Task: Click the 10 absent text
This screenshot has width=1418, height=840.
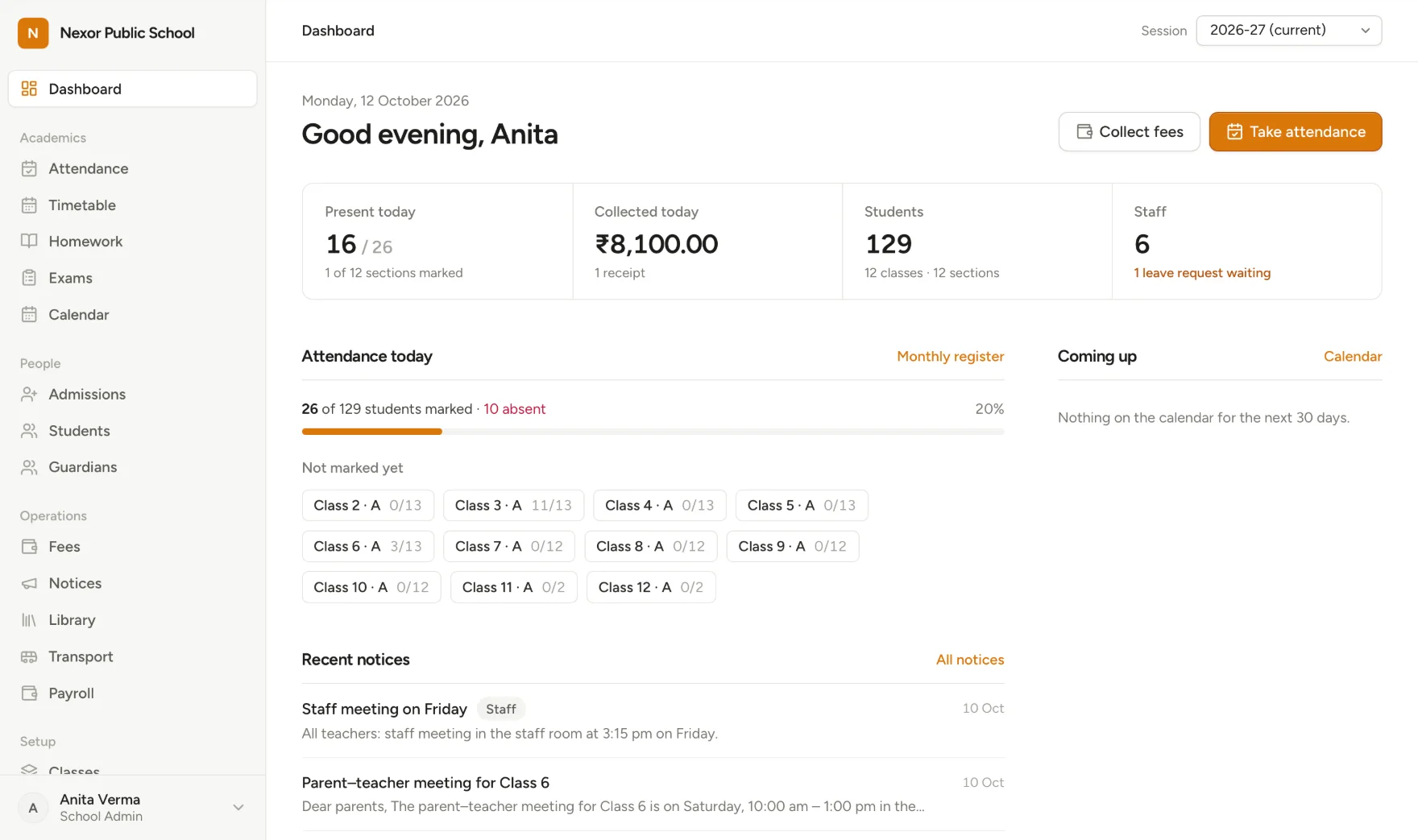Action: (x=514, y=409)
